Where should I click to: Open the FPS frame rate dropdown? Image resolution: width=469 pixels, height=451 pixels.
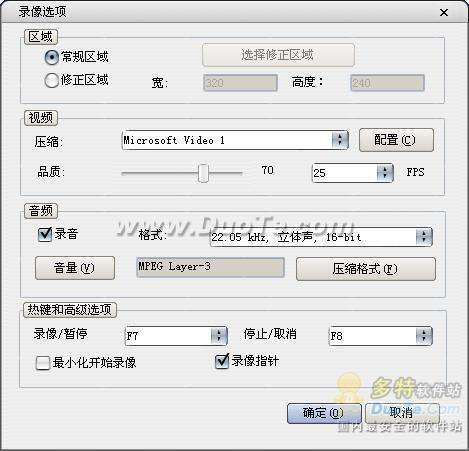click(x=353, y=173)
